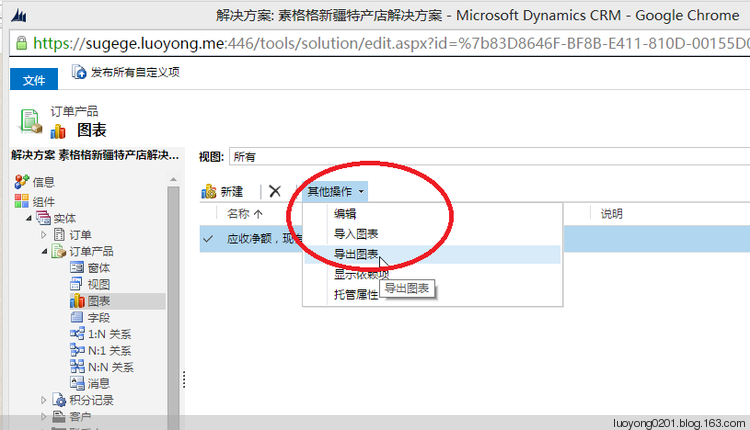Click the publish all customizations icon
Image resolution: width=750 pixels, height=430 pixels.
pyautogui.click(x=79, y=72)
